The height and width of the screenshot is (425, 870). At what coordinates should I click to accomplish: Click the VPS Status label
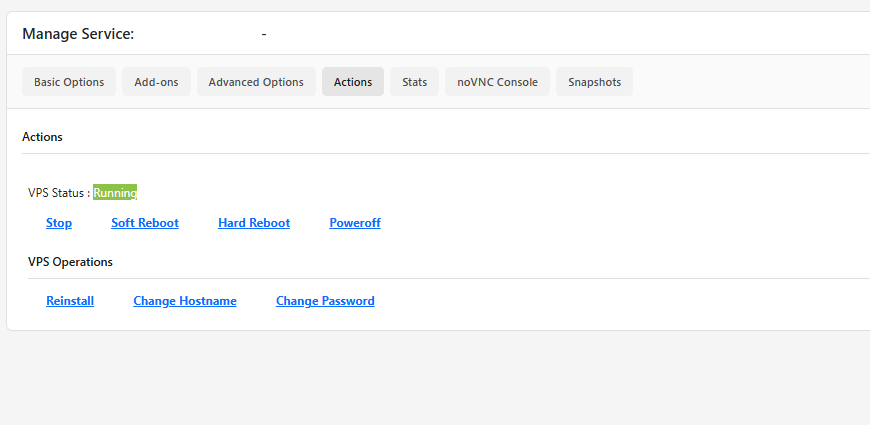point(59,193)
